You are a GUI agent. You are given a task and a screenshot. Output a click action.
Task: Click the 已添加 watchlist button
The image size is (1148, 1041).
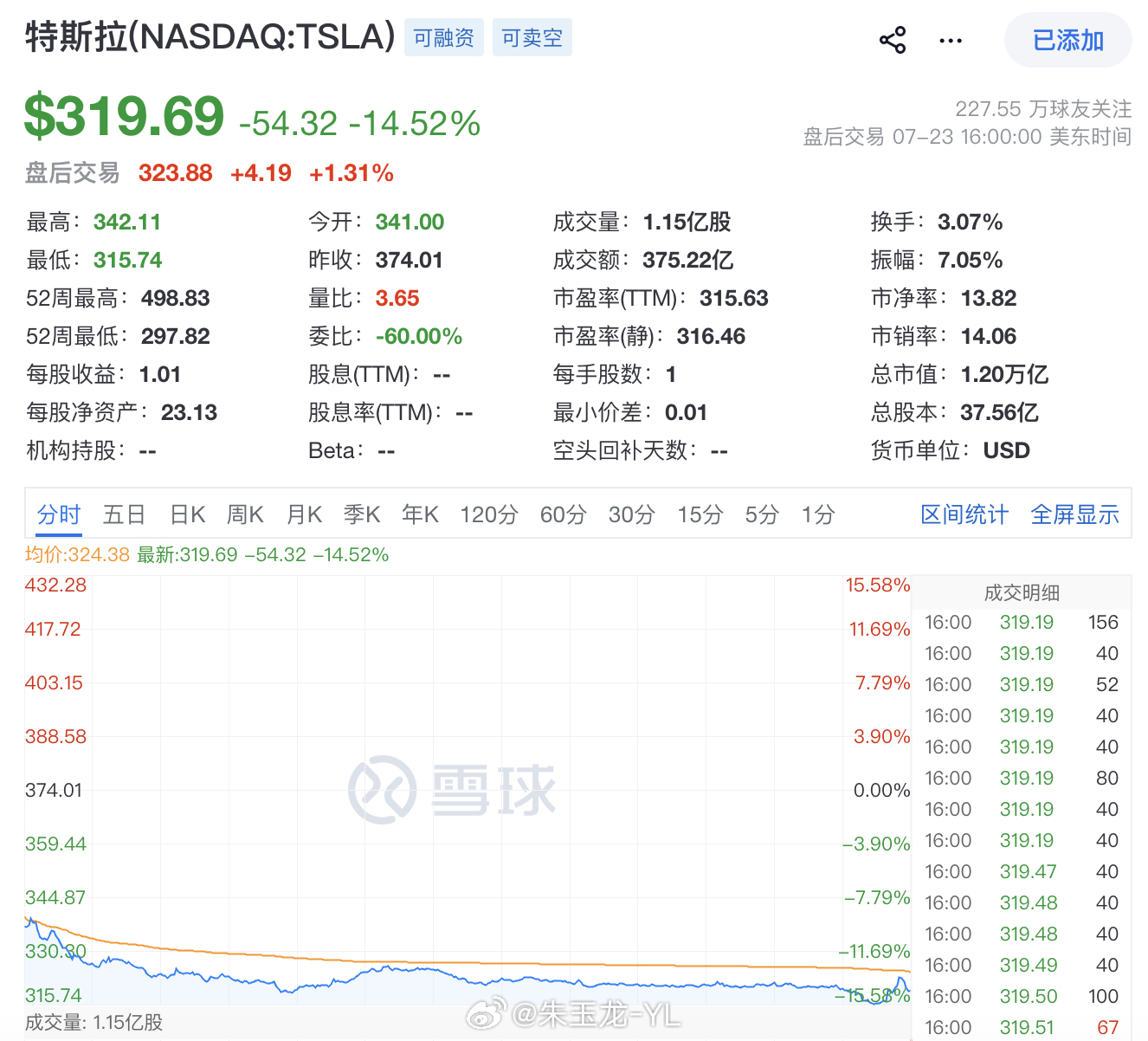pos(1068,40)
